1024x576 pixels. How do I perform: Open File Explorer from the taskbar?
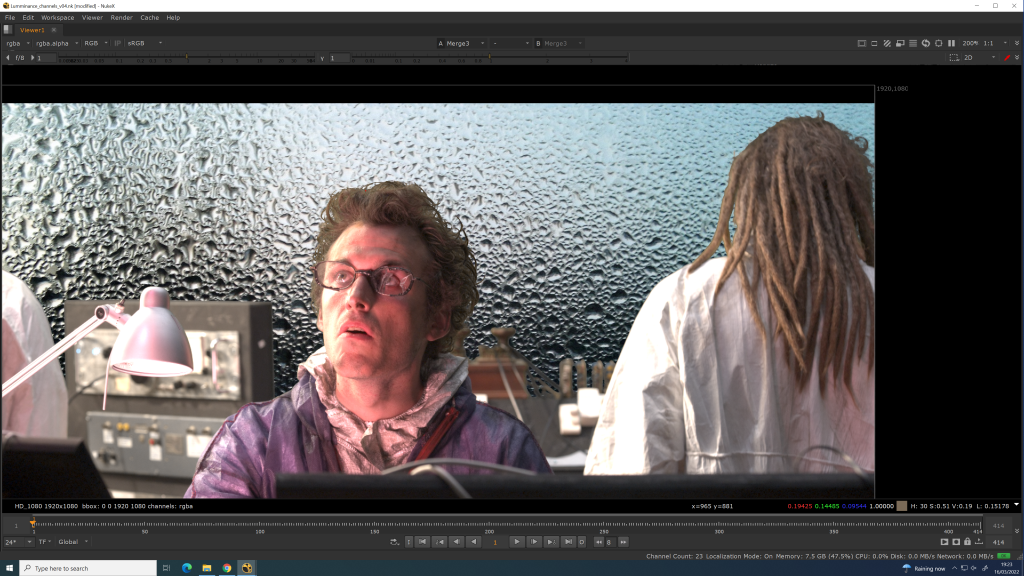(207, 568)
